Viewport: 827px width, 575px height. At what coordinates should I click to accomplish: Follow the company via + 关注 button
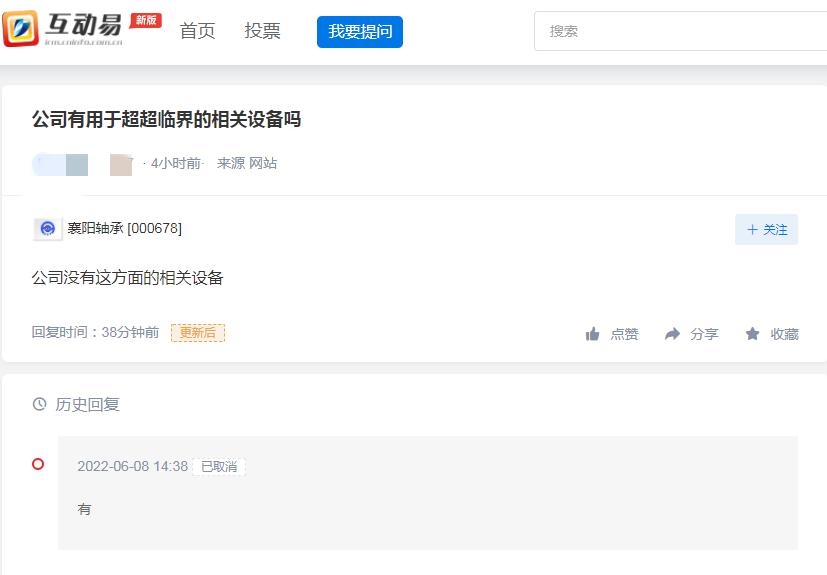point(766,229)
